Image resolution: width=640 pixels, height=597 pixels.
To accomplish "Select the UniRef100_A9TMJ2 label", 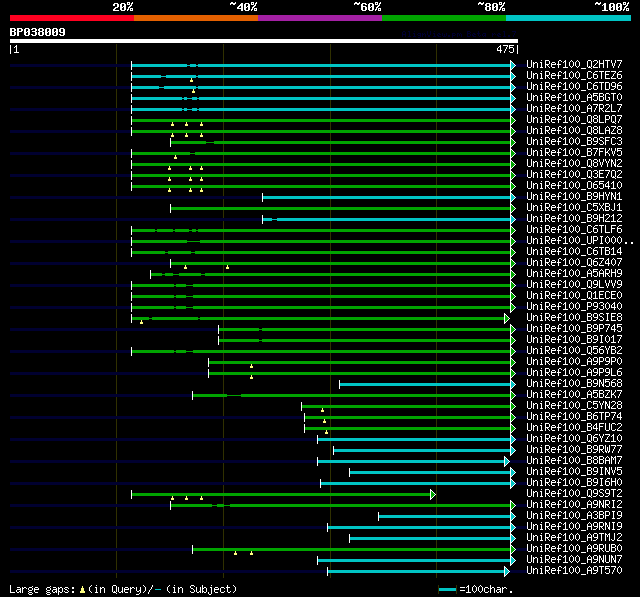I will (x=574, y=538).
